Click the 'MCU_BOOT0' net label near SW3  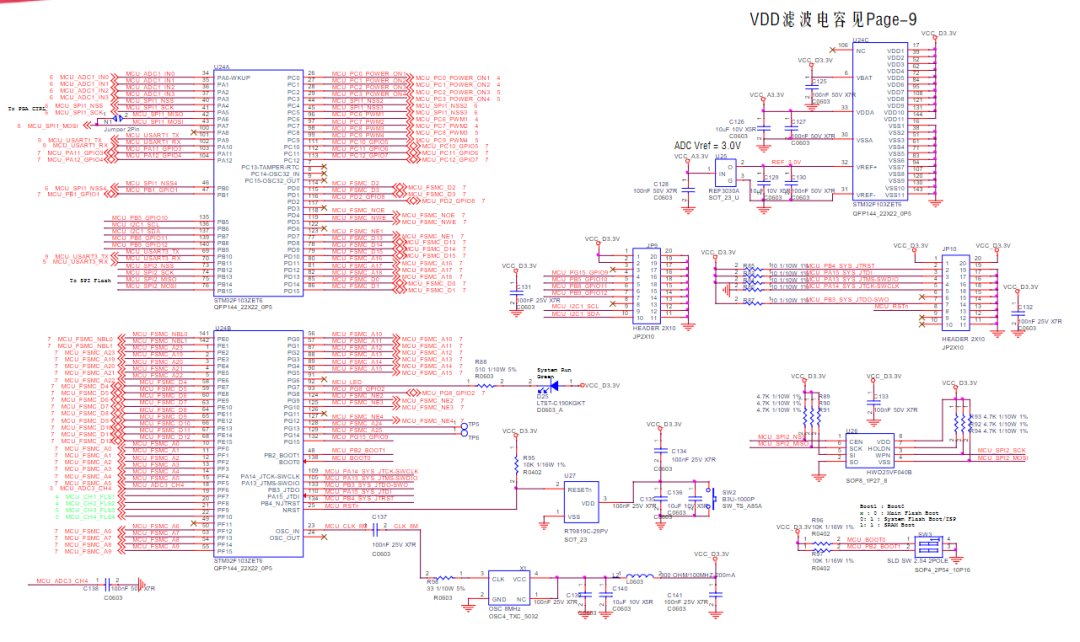click(x=866, y=540)
